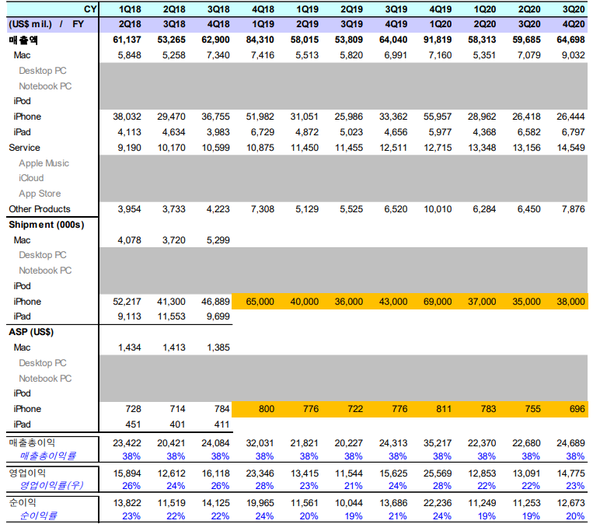Click the Service row label

pyautogui.click(x=25, y=147)
